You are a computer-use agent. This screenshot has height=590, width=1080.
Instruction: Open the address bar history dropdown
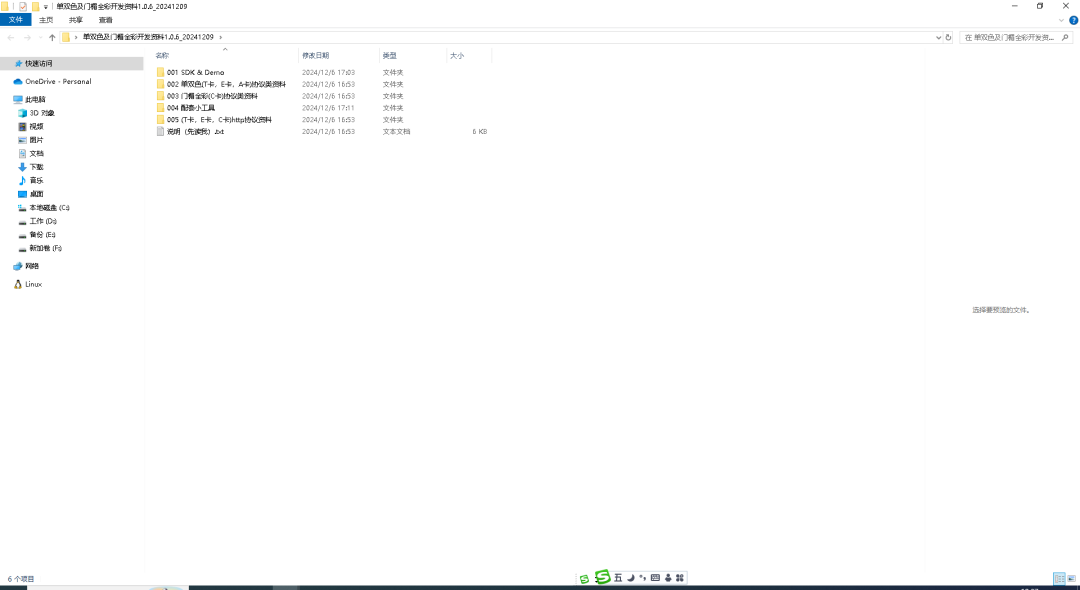coord(937,37)
